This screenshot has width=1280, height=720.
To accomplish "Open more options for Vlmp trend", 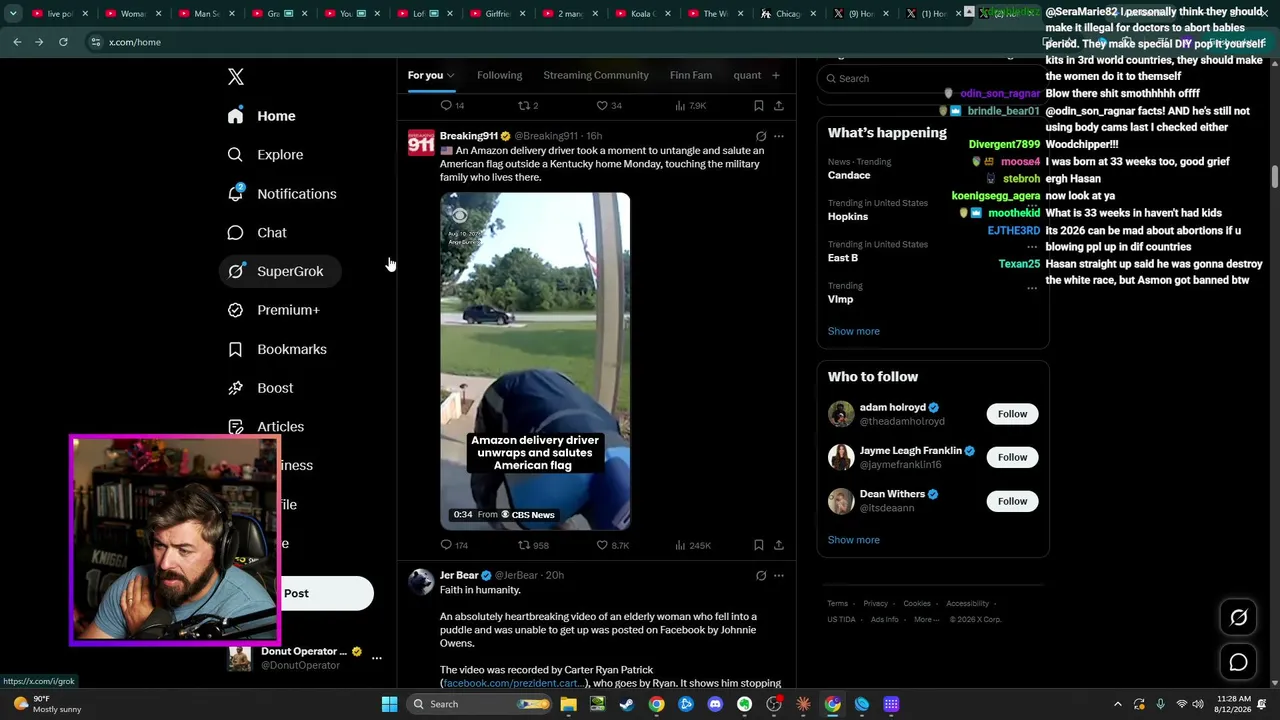I will point(1032,288).
